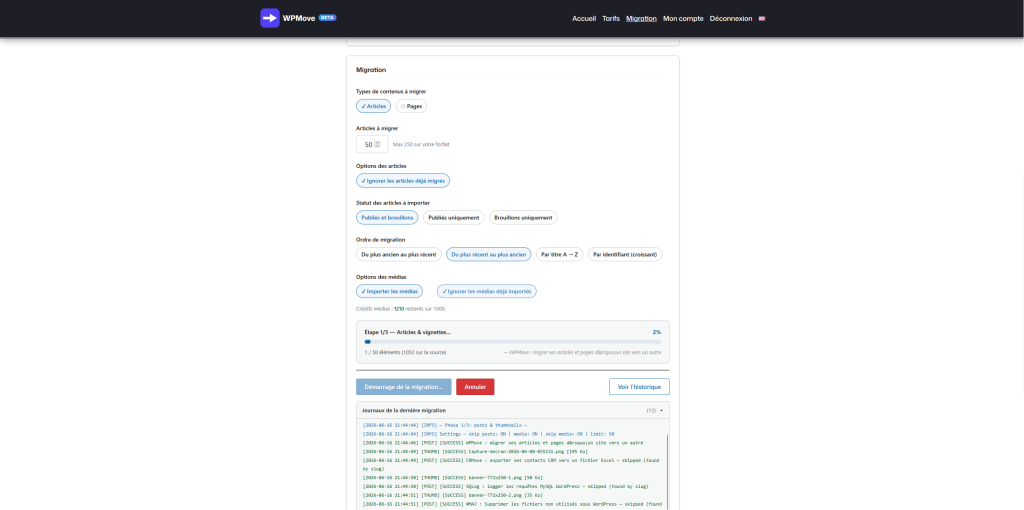Open the Accueil menu item
This screenshot has width=1024, height=510.
pyautogui.click(x=584, y=19)
